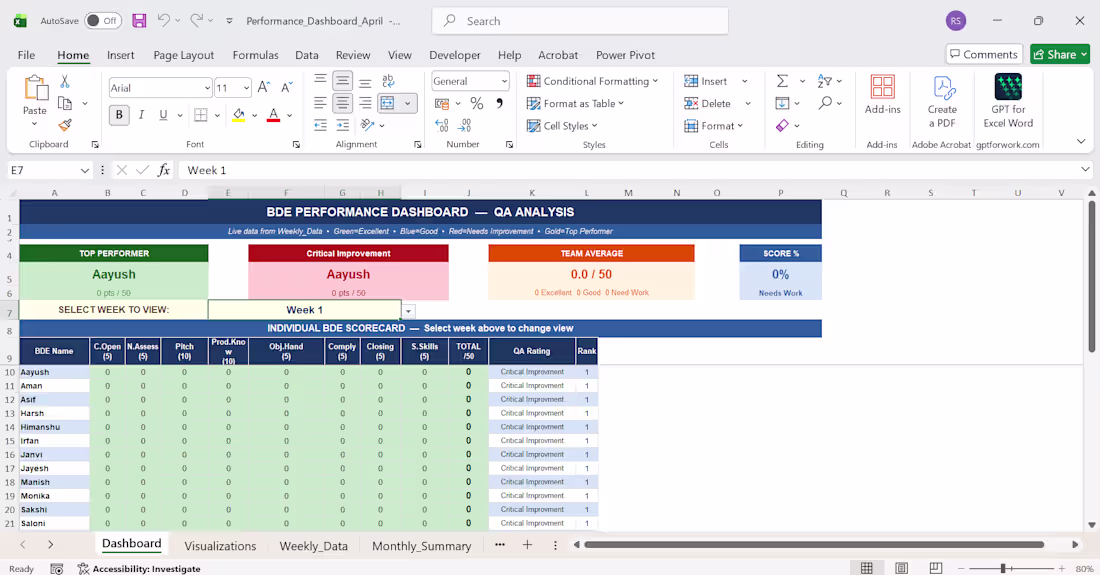1100x575 pixels.
Task: Toggle Underline formatting
Action: pyautogui.click(x=163, y=115)
